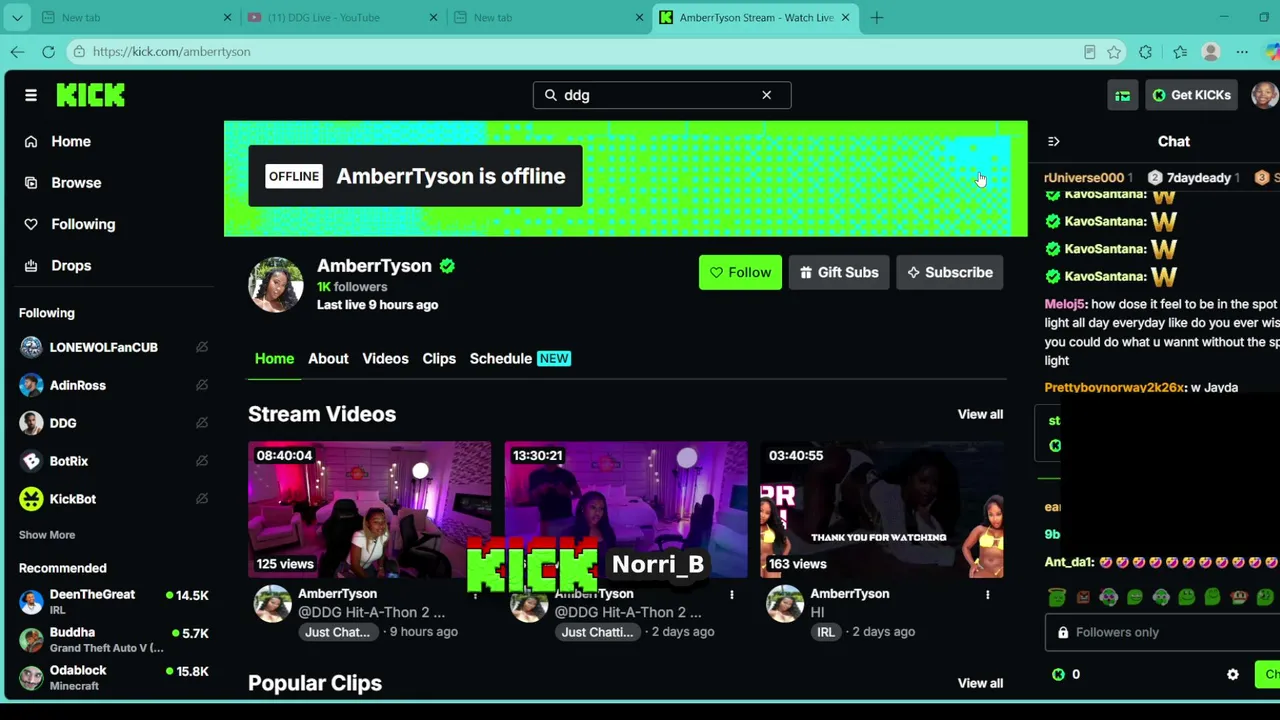
Task: Switch to the About tab
Action: coord(328,359)
